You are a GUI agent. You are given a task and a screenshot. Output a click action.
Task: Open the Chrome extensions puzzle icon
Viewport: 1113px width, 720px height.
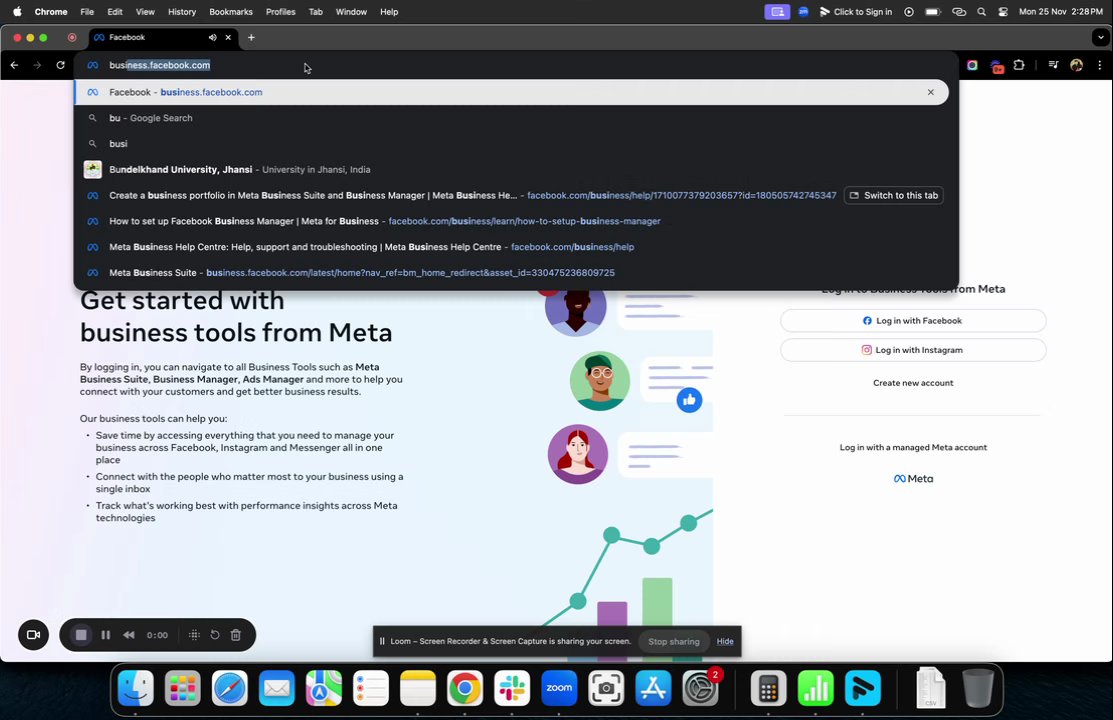pyautogui.click(x=1019, y=65)
